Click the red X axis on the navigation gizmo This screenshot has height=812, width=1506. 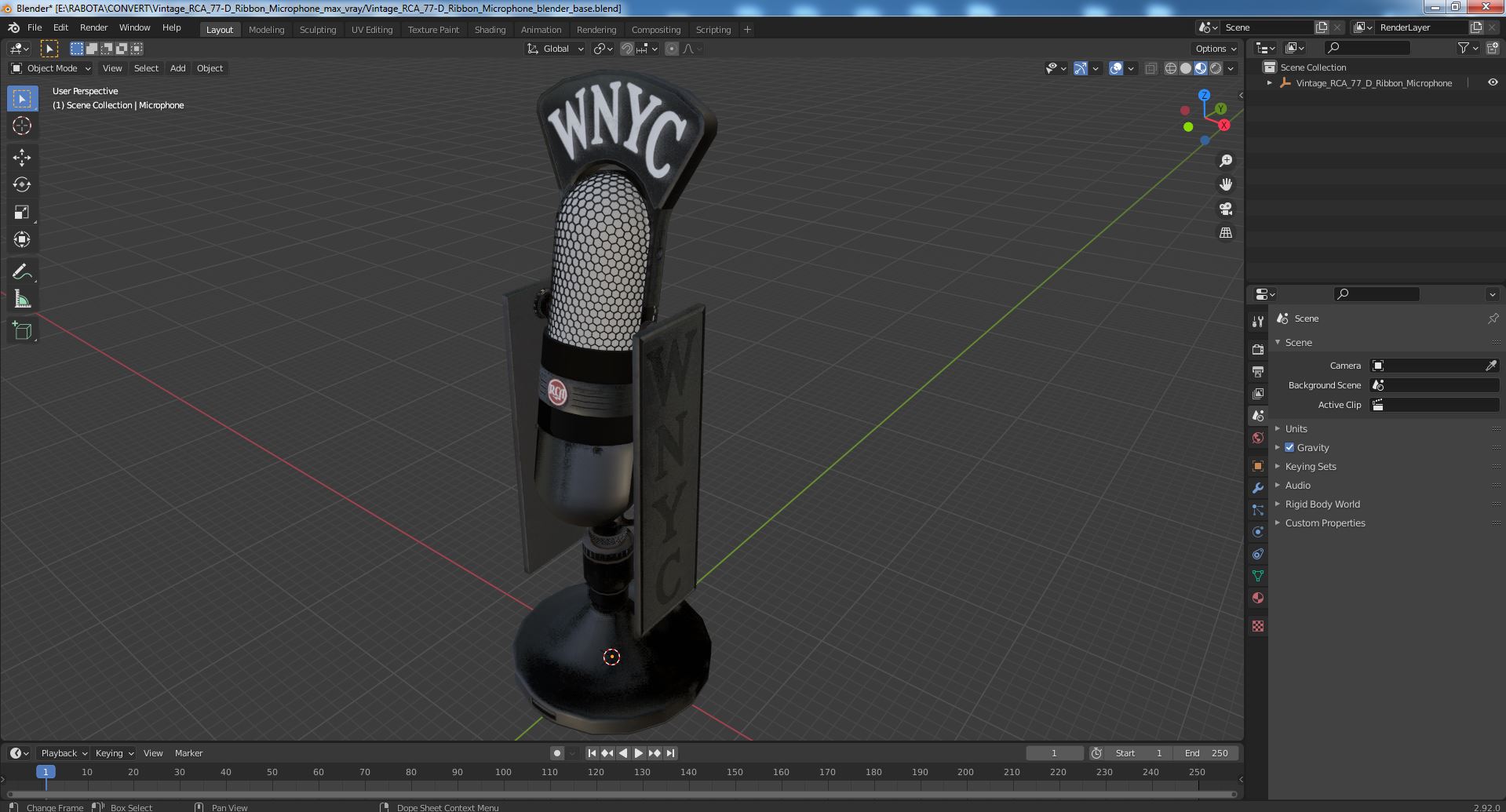point(1223,126)
